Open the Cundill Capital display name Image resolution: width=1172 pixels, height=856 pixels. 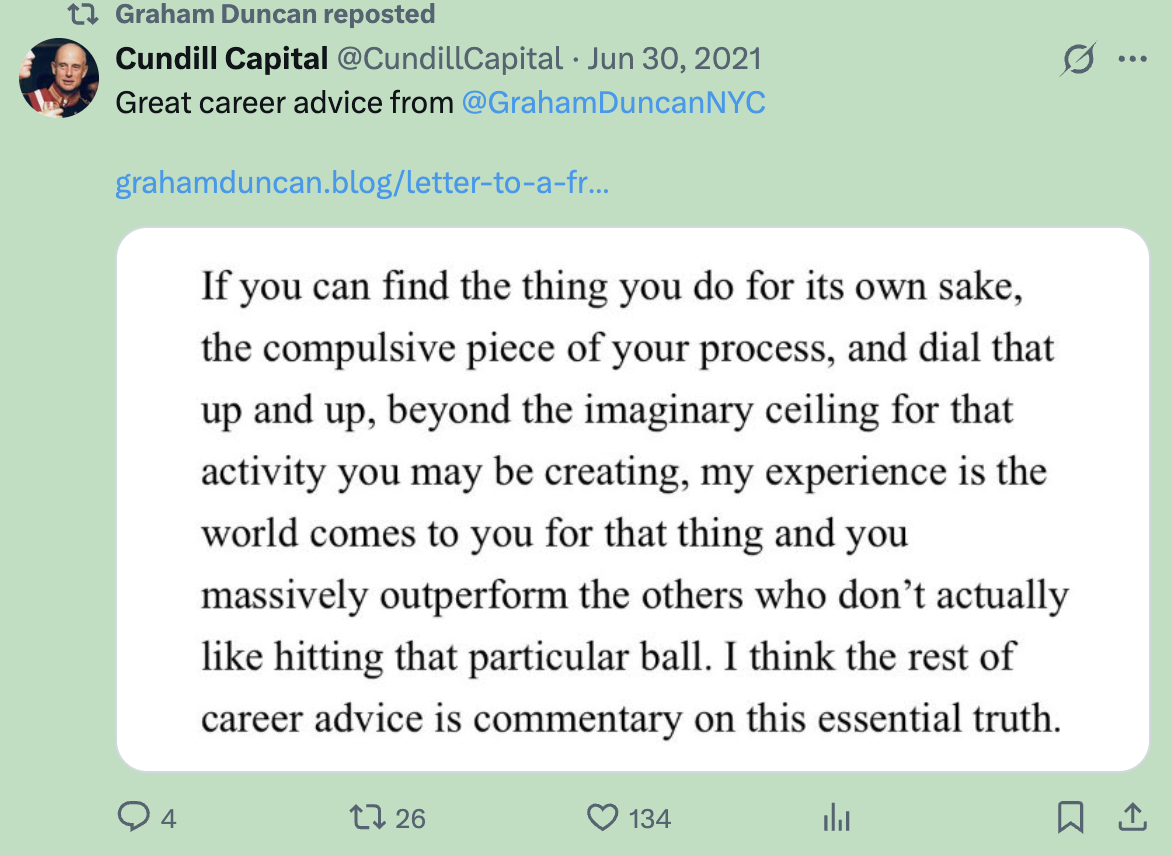tap(222, 59)
